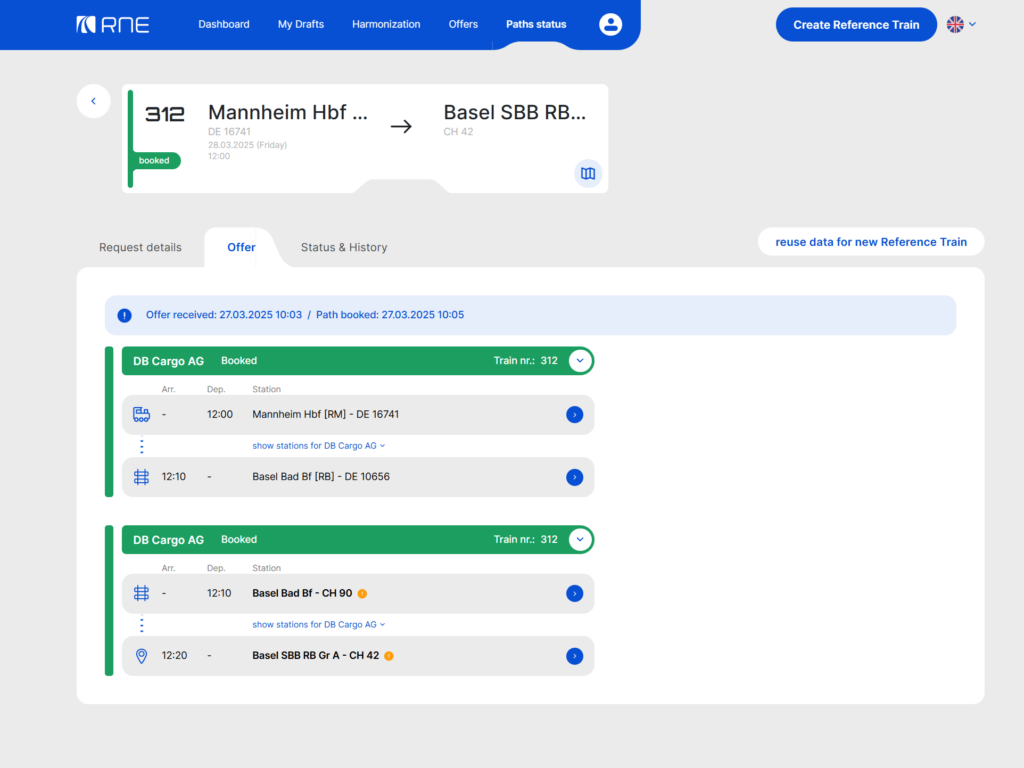The height and width of the screenshot is (768, 1024).
Task: Click the RNE logo
Action: tap(113, 25)
